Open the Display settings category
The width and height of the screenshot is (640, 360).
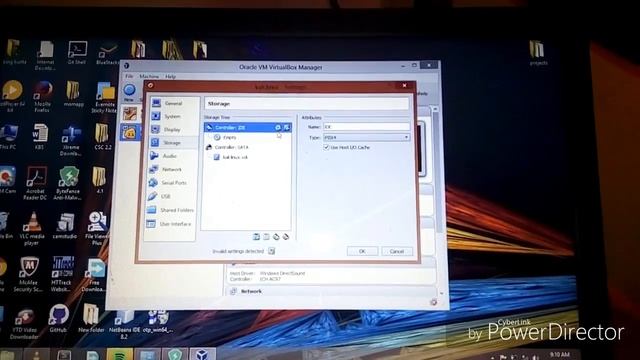point(173,129)
